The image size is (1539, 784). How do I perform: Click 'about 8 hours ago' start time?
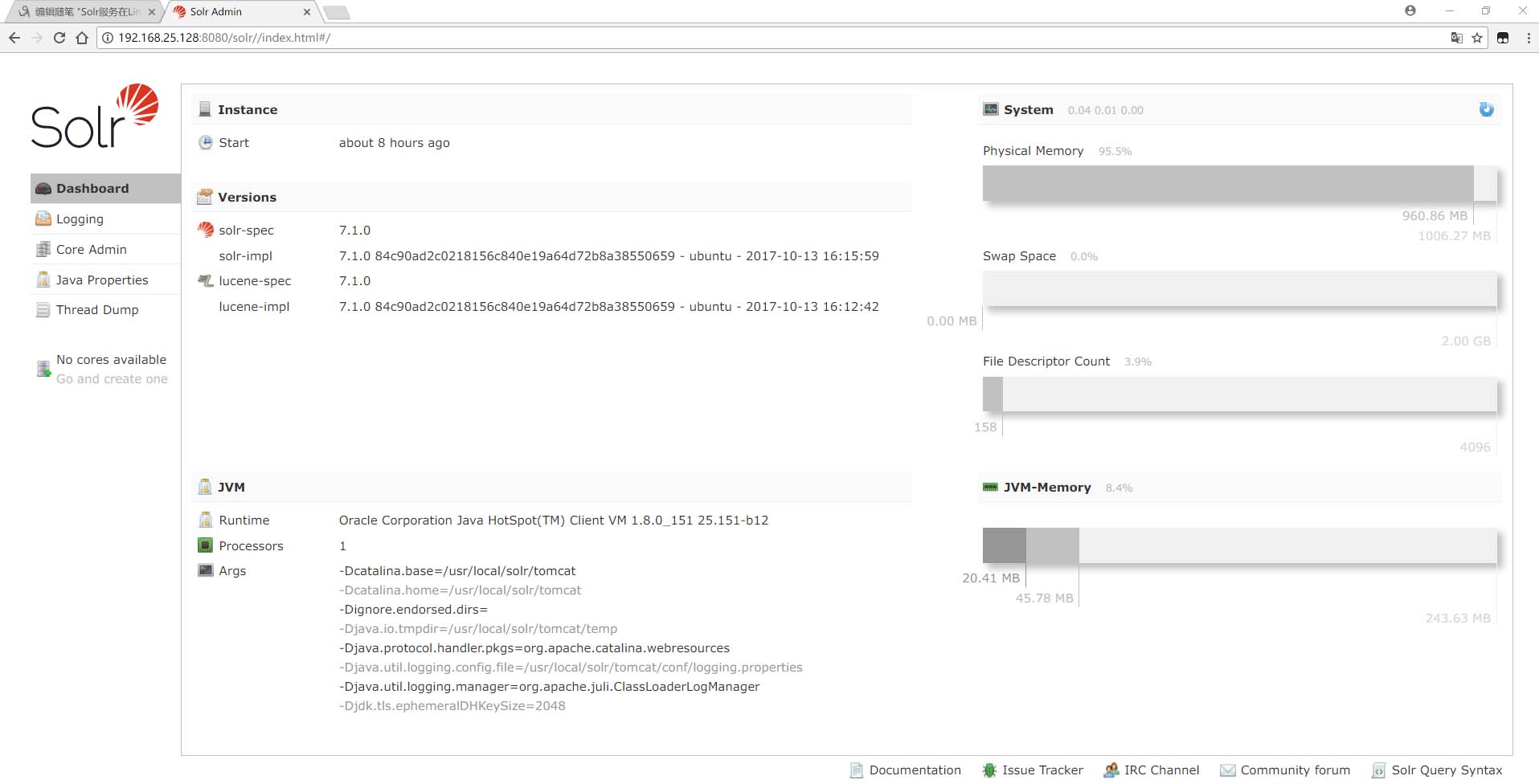pyautogui.click(x=394, y=143)
